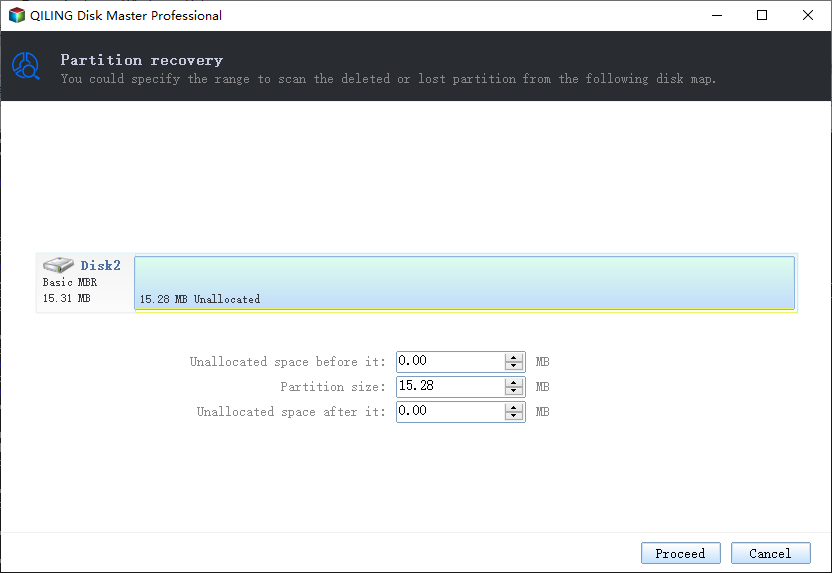Decrease 'Unallocated space before it' with down arrow

click(514, 366)
